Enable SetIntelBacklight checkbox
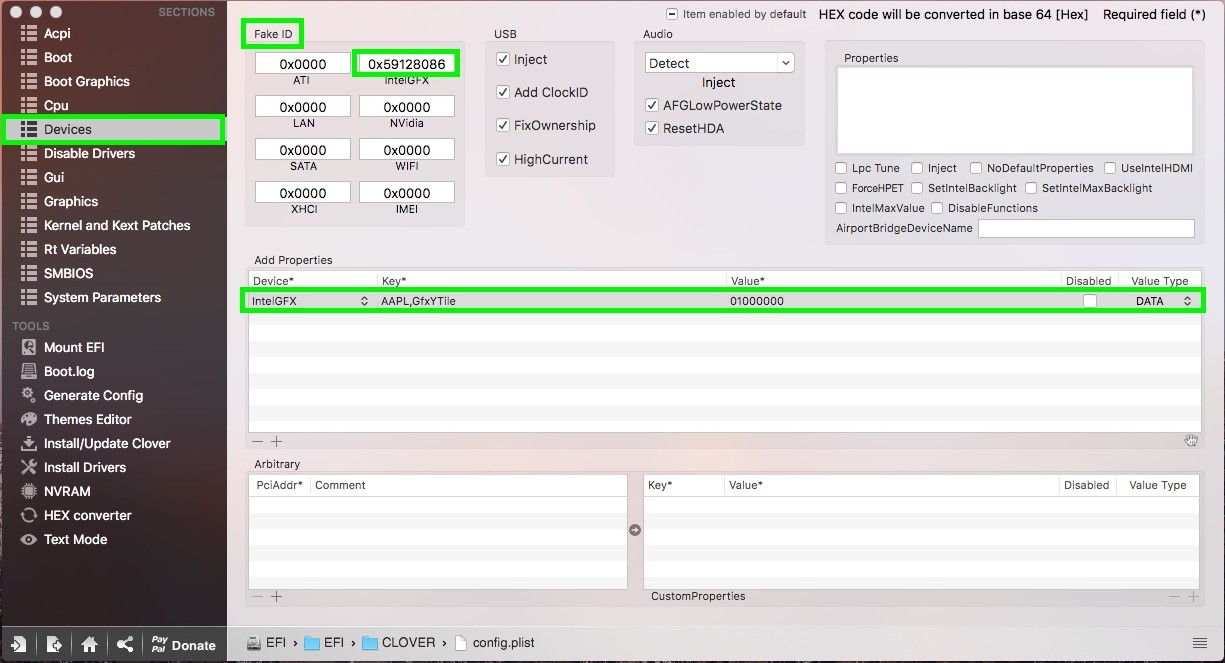Viewport: 1225px width, 663px height. pos(917,188)
